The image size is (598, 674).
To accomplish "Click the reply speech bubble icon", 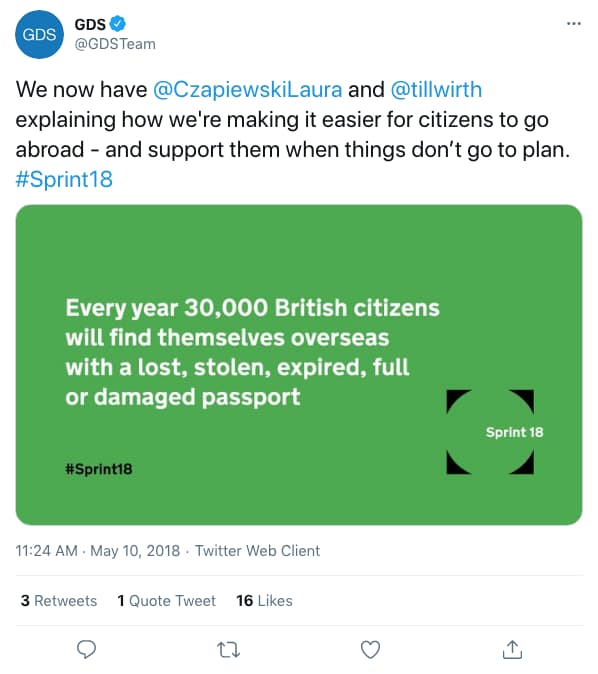I will point(86,649).
